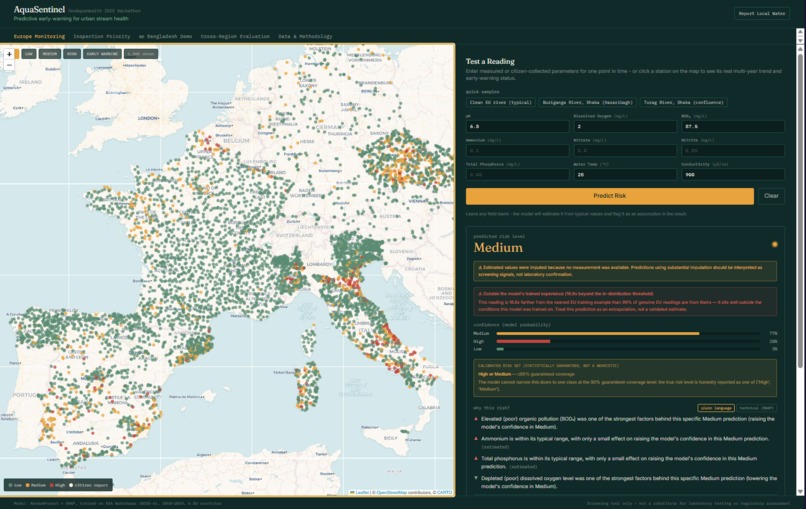
Task: Click the LONDON label on the map
Action: click(x=148, y=118)
